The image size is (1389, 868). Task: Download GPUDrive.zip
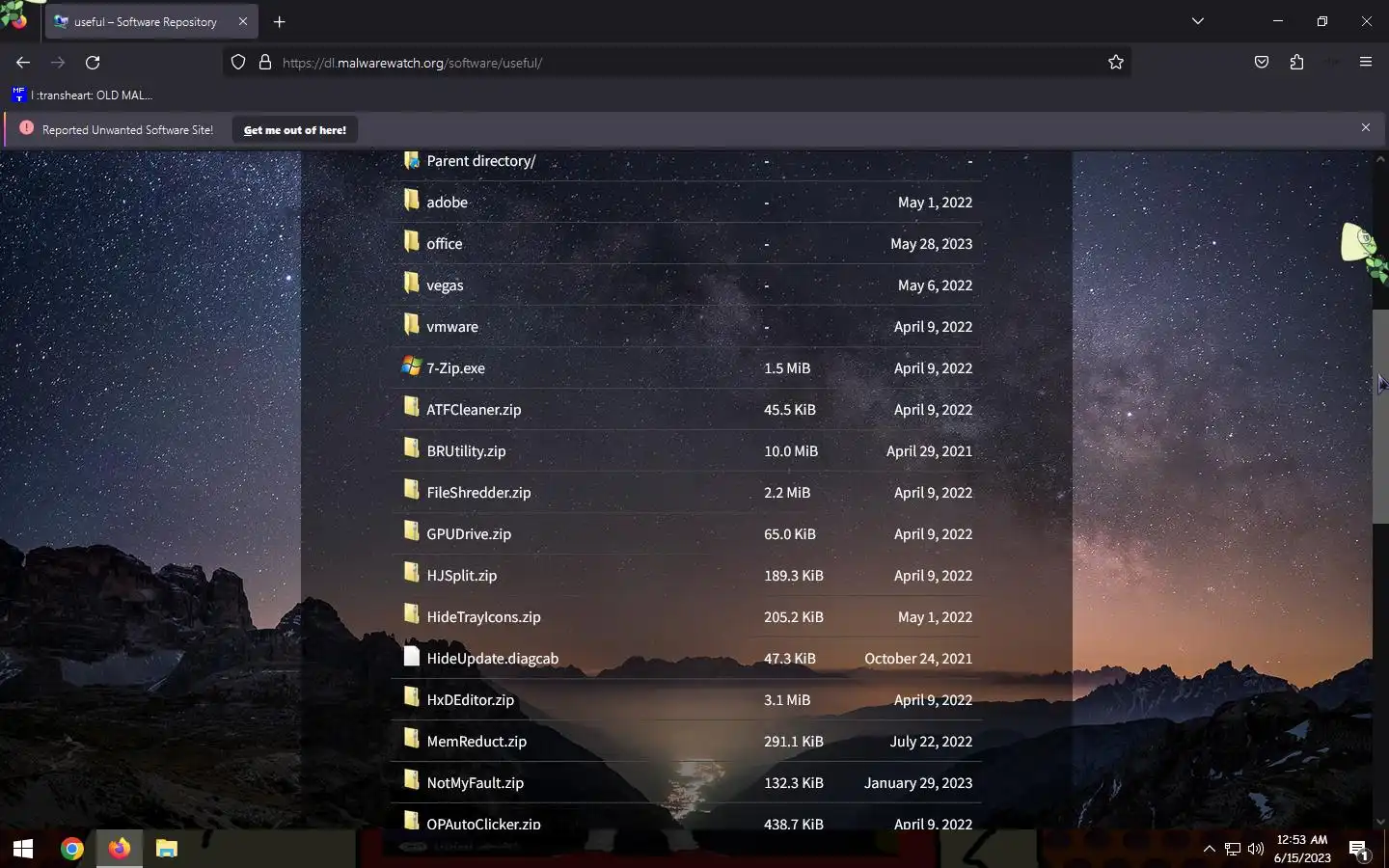pos(469,534)
